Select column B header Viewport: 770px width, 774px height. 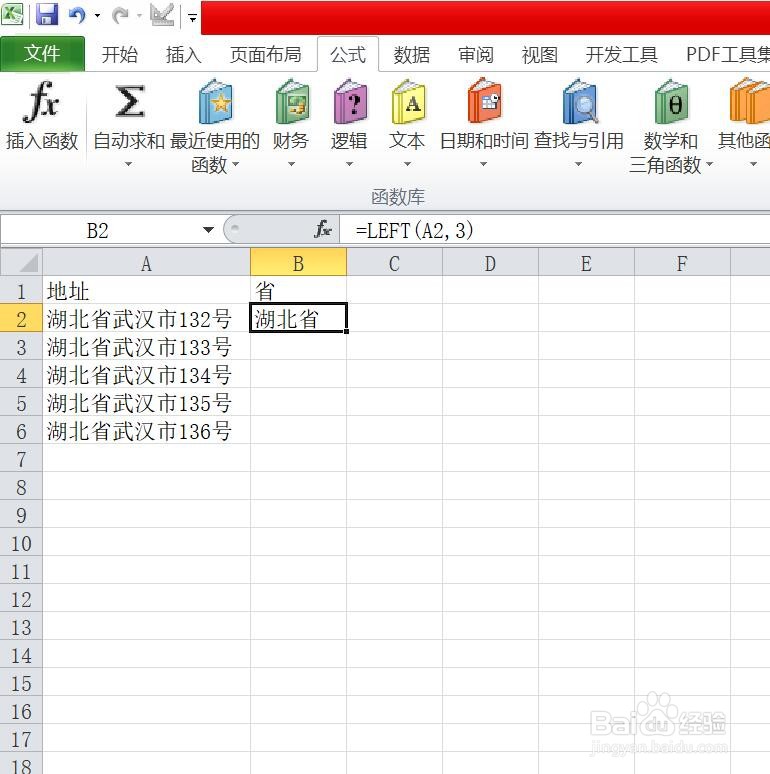[298, 263]
